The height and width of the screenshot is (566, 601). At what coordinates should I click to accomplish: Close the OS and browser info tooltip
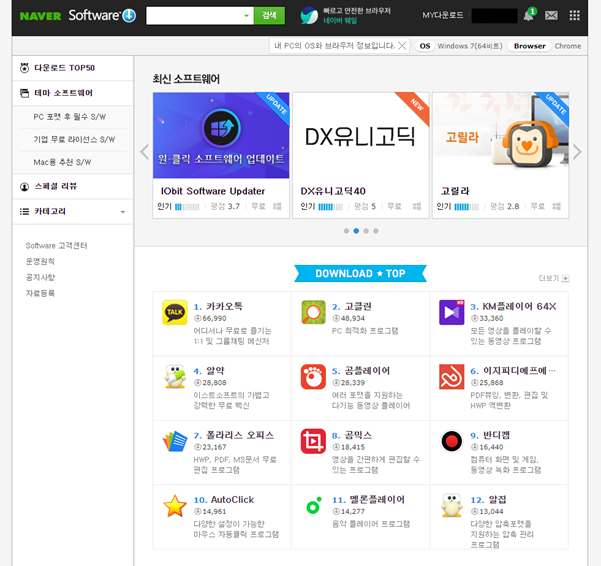402,46
